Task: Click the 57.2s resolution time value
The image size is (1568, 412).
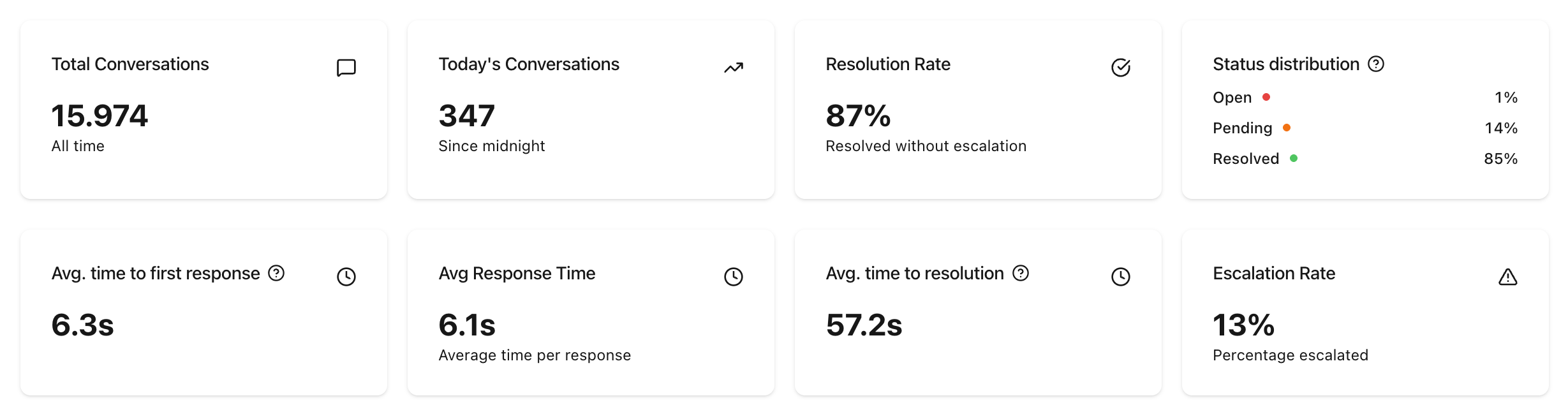Action: pos(864,325)
